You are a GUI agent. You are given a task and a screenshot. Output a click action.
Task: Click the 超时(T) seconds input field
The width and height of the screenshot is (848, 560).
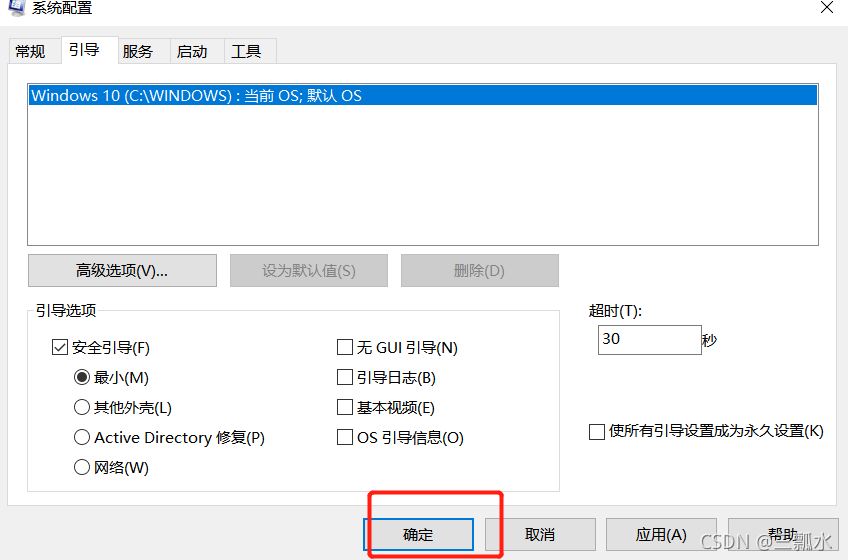[x=650, y=340]
